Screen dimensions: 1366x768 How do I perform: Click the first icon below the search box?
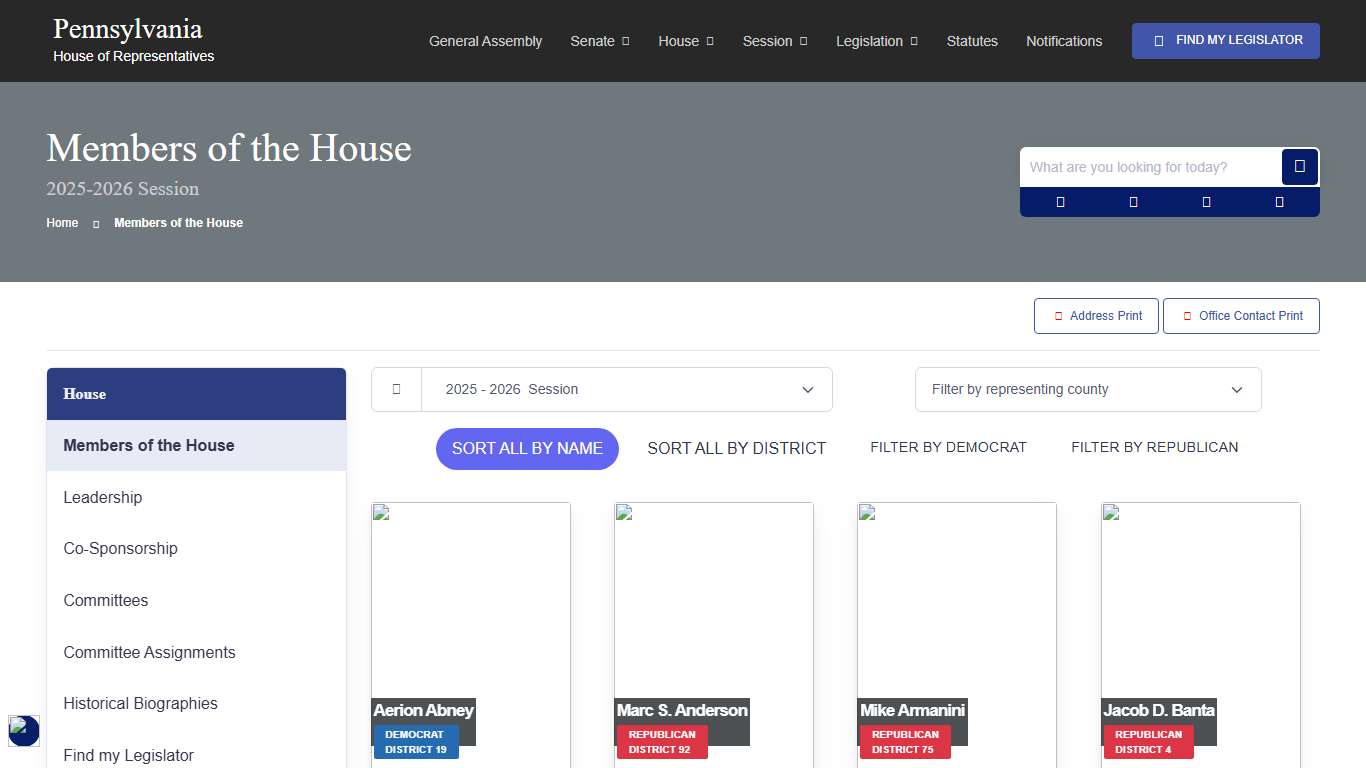point(1060,202)
